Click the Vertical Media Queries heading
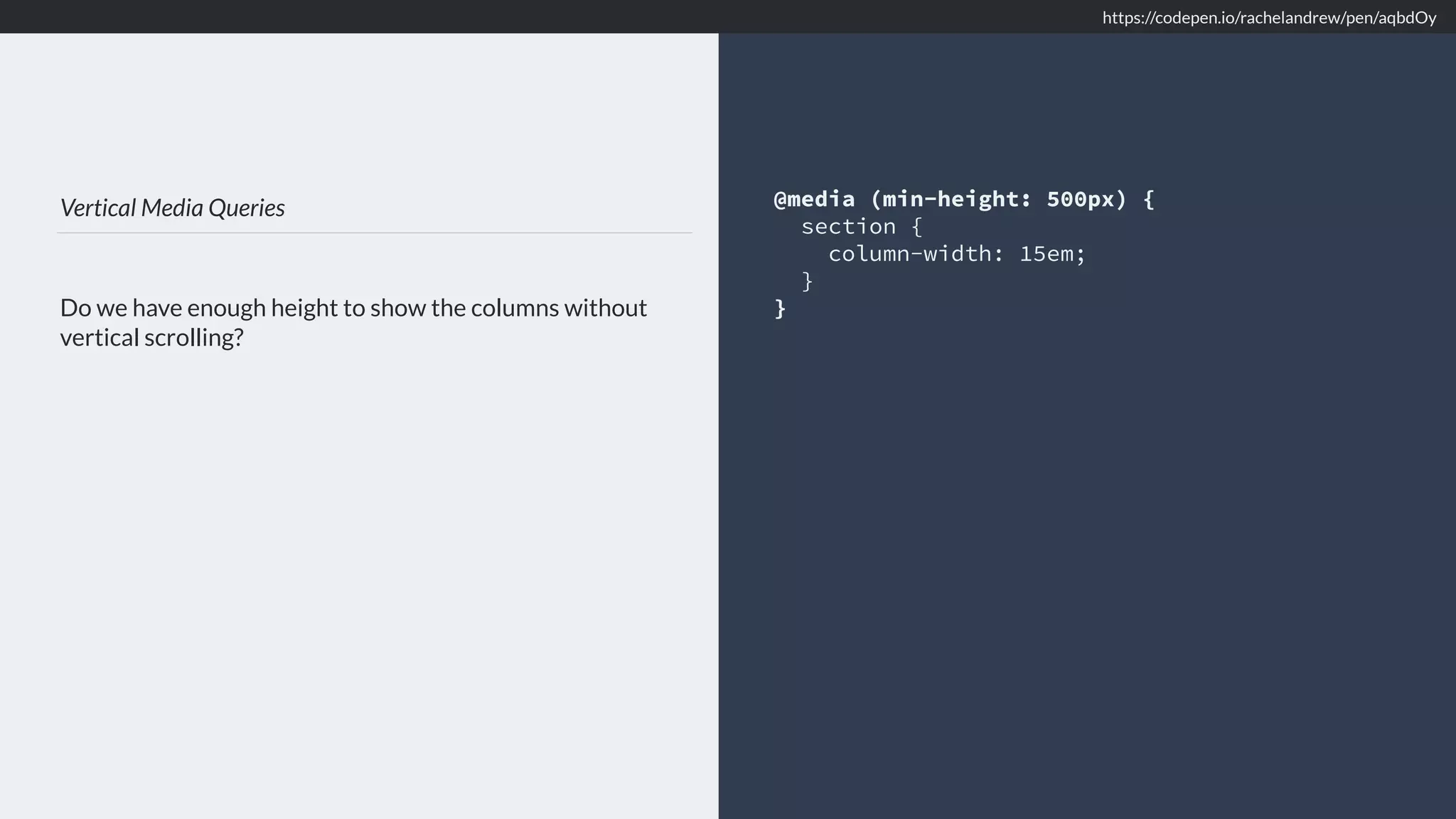The height and width of the screenshot is (819, 1456). 172,208
